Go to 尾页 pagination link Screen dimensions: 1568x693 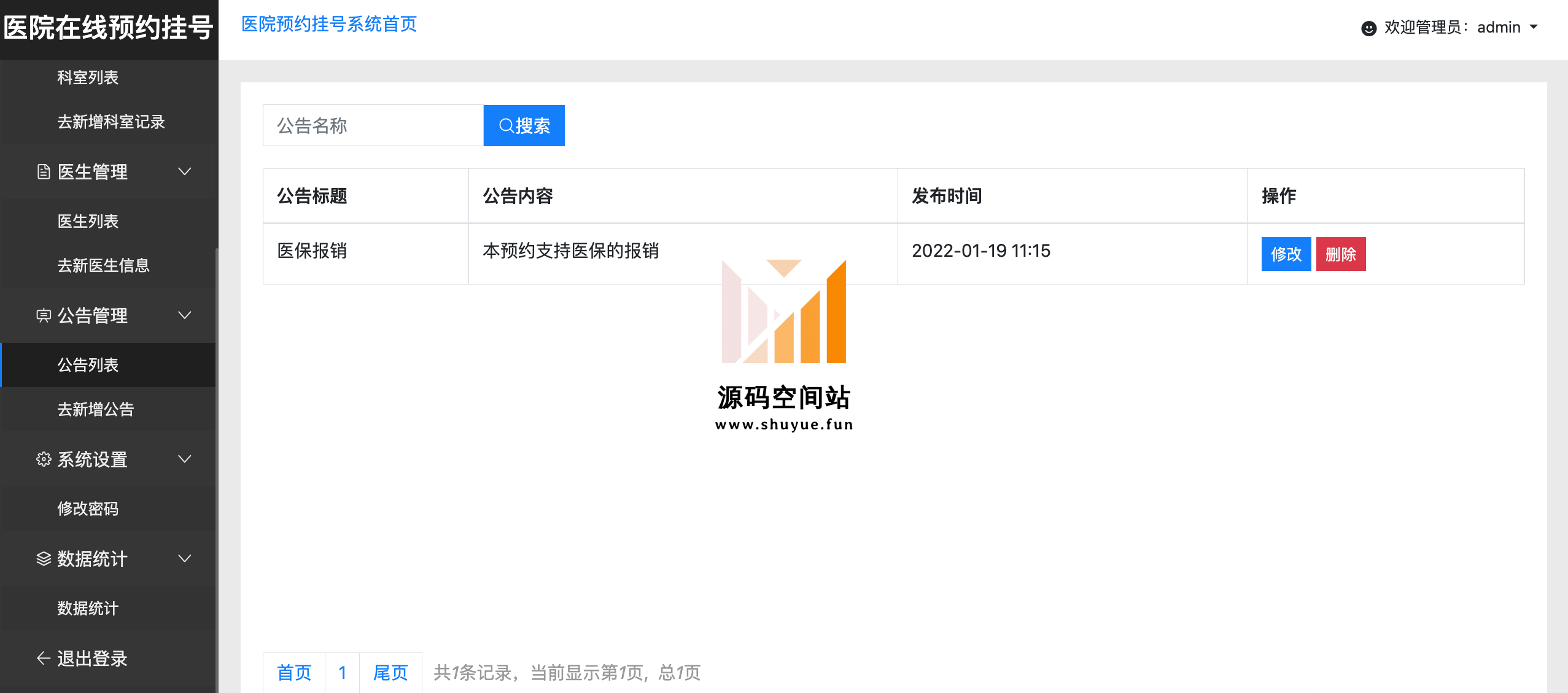pos(390,673)
